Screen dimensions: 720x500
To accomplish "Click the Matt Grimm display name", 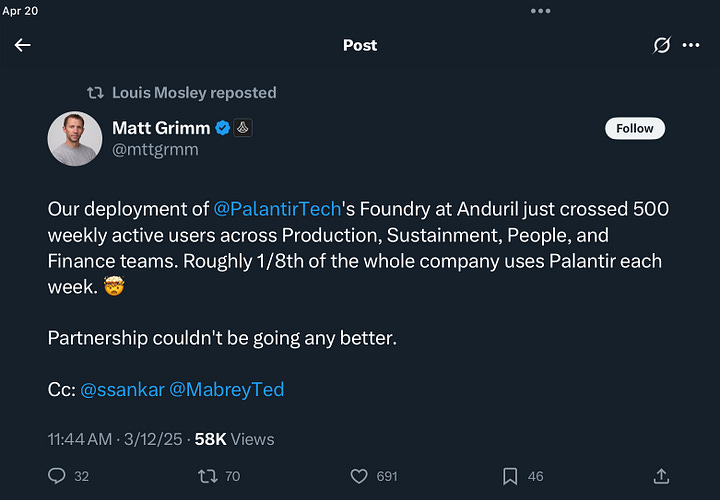I will tap(160, 128).
